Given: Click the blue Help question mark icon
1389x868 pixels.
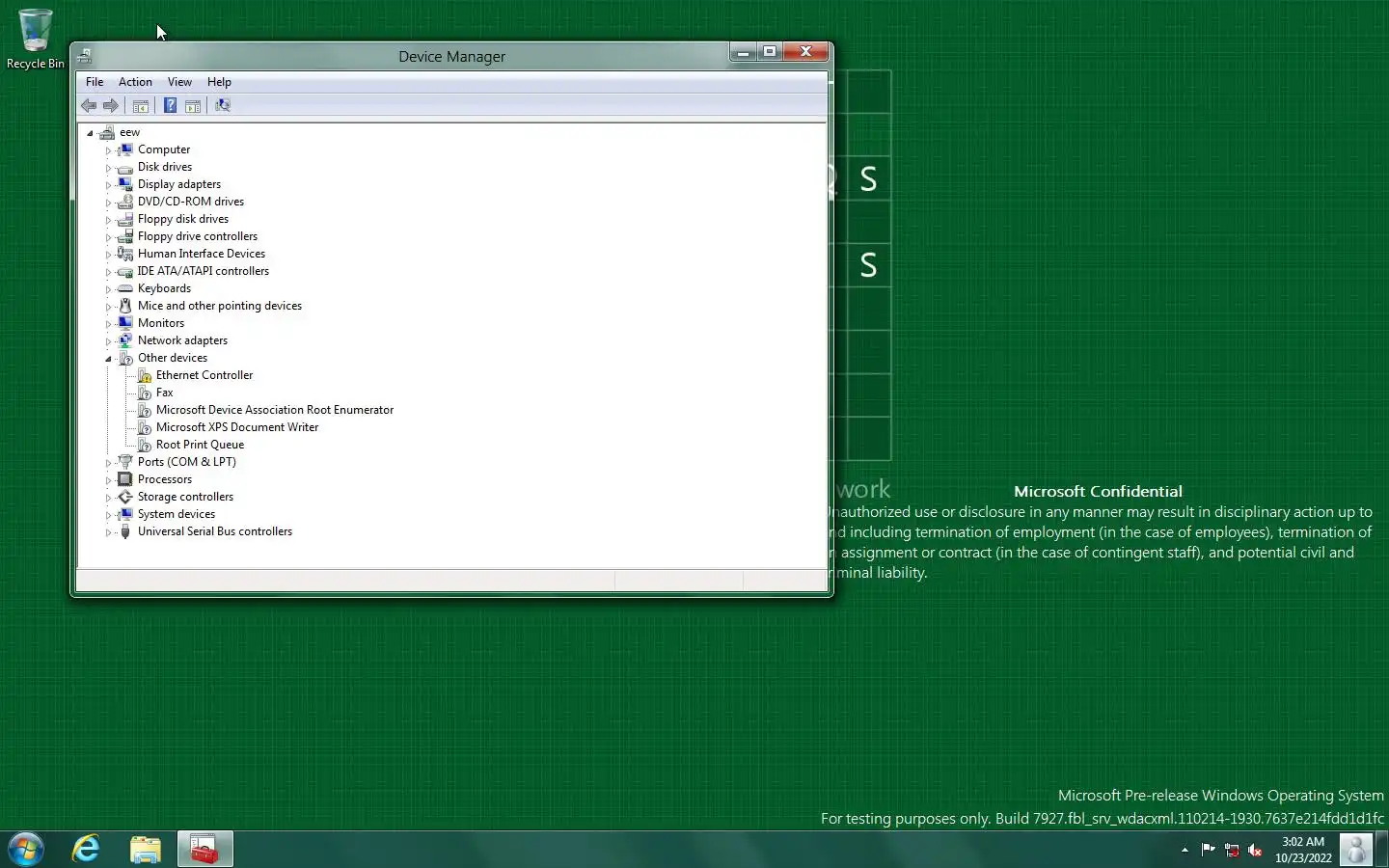Looking at the screenshot, I should coord(170,106).
